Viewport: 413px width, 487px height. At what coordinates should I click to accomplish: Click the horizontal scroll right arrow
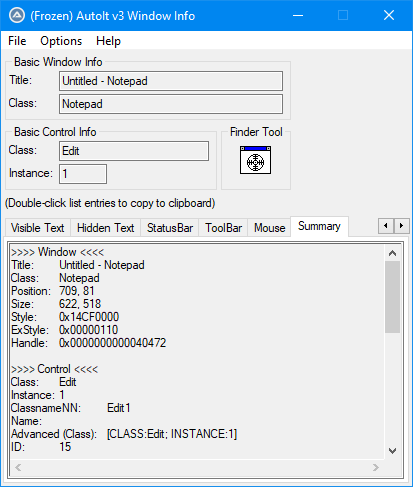tap(376, 467)
